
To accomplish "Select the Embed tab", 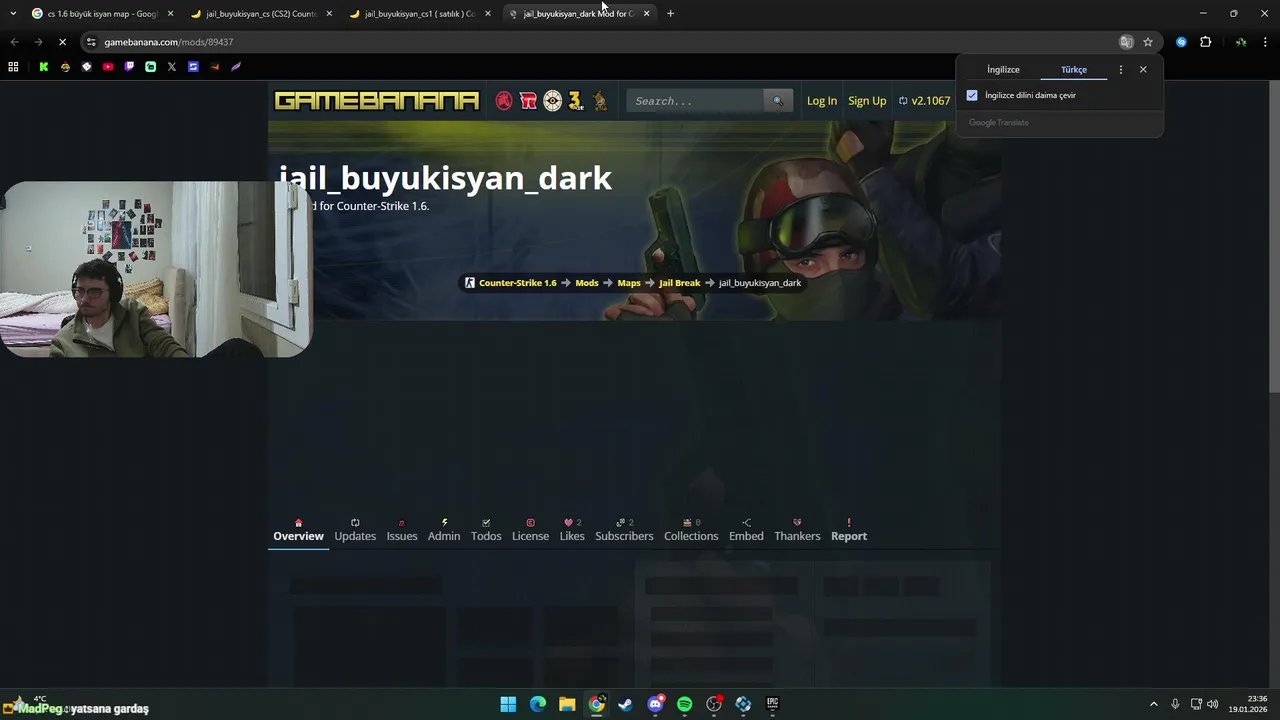I will (x=746, y=530).
